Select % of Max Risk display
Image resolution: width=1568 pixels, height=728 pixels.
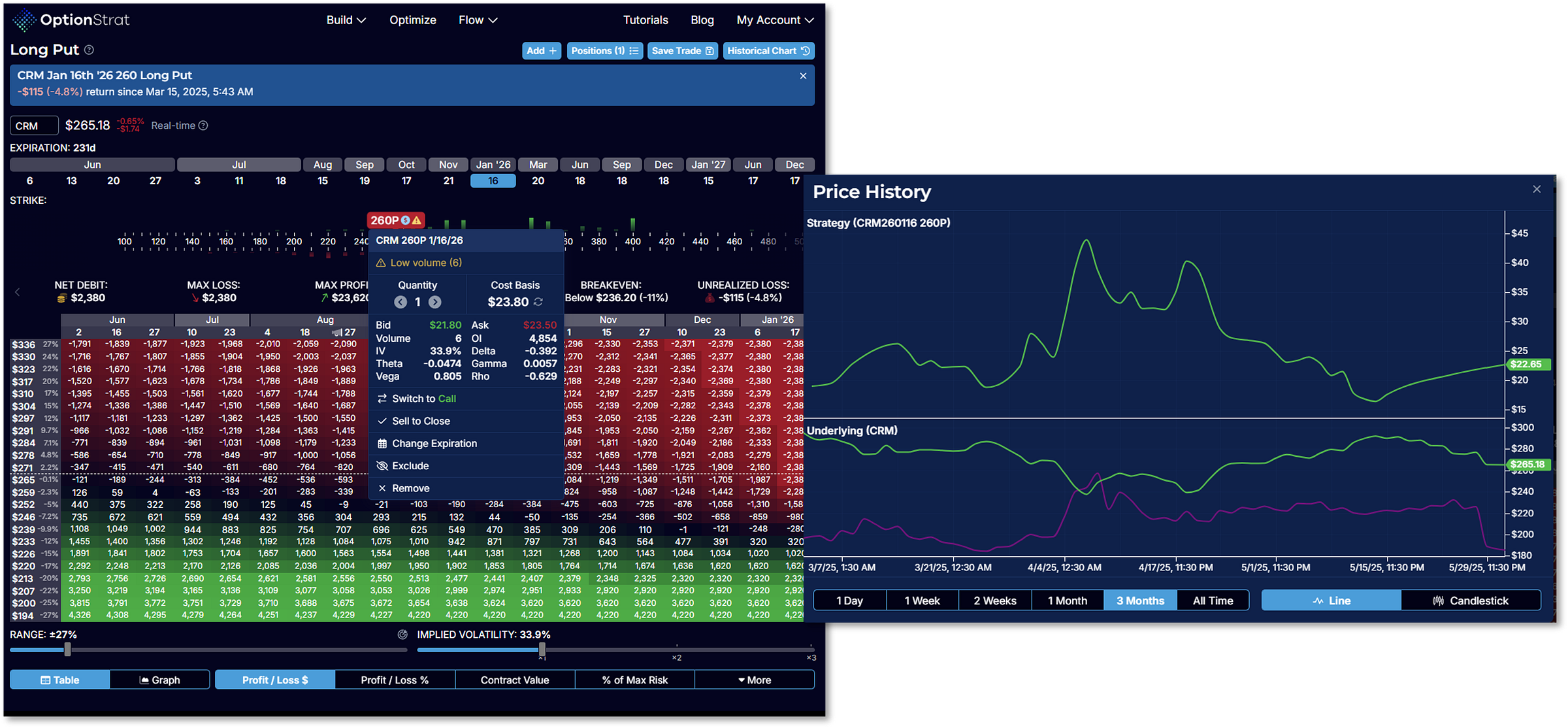point(635,680)
